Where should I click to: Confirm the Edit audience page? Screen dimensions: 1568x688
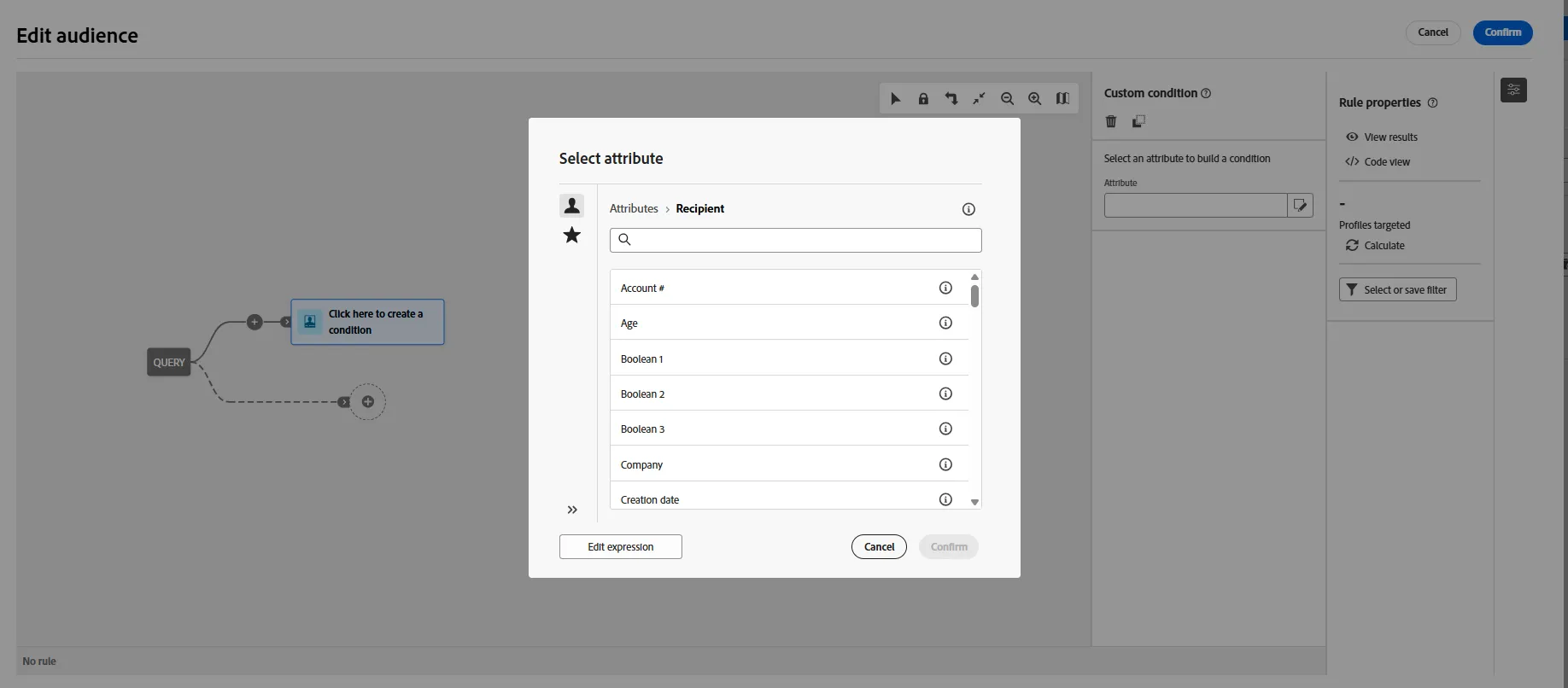pyautogui.click(x=1503, y=32)
